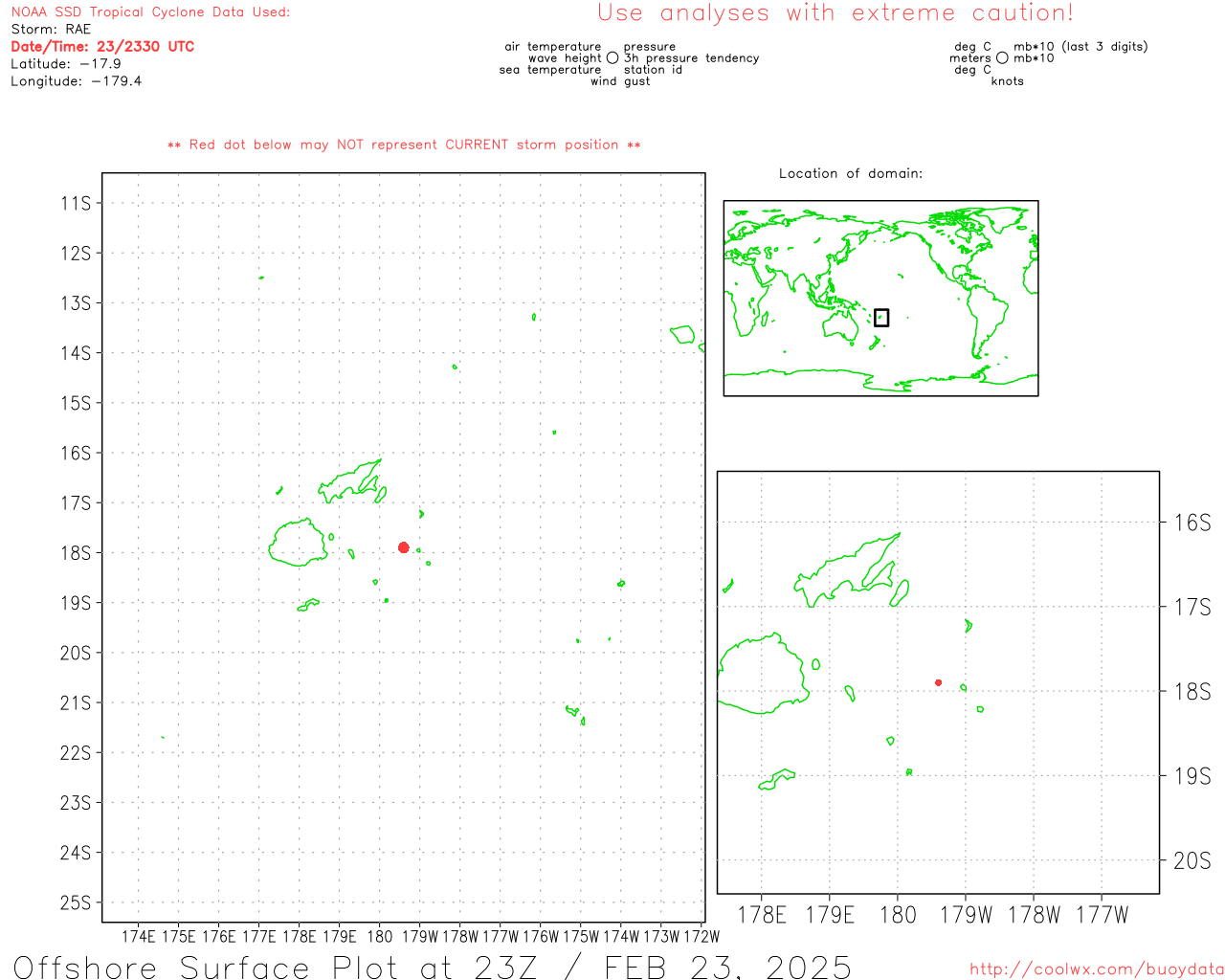1225x980 pixels.
Task: Click the 'station id' legend label
Action: tap(653, 70)
